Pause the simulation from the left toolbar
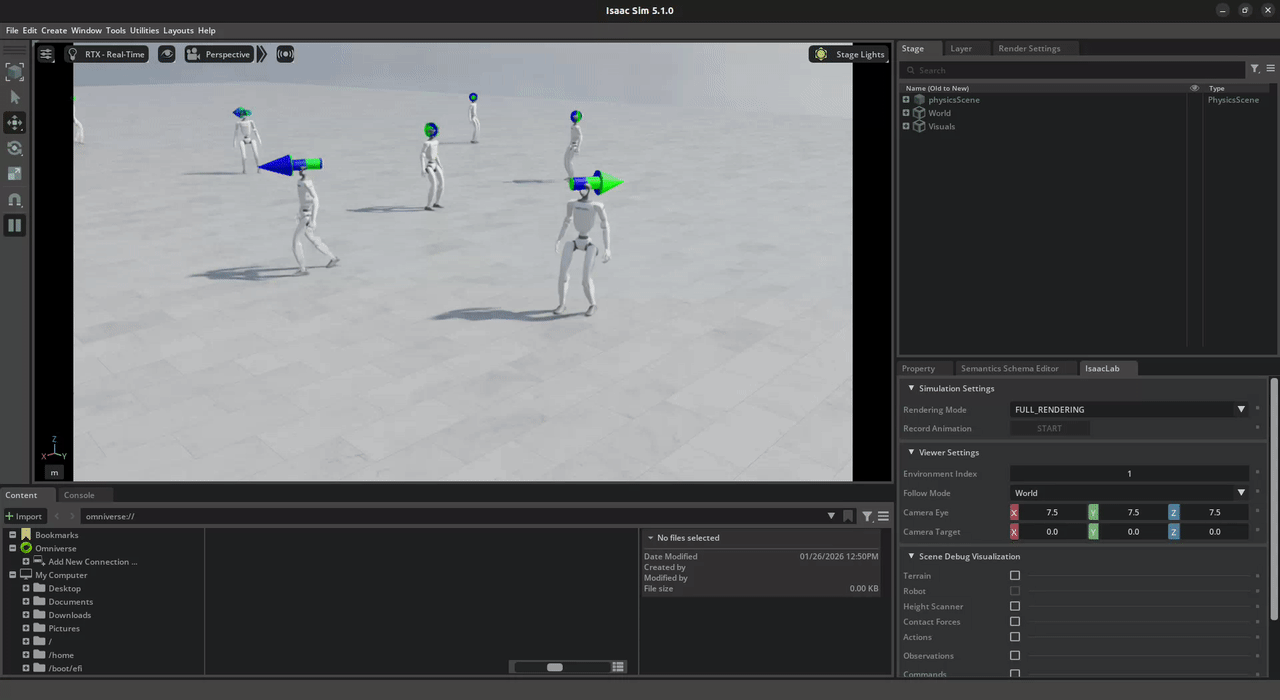This screenshot has width=1280, height=700. coord(15,226)
